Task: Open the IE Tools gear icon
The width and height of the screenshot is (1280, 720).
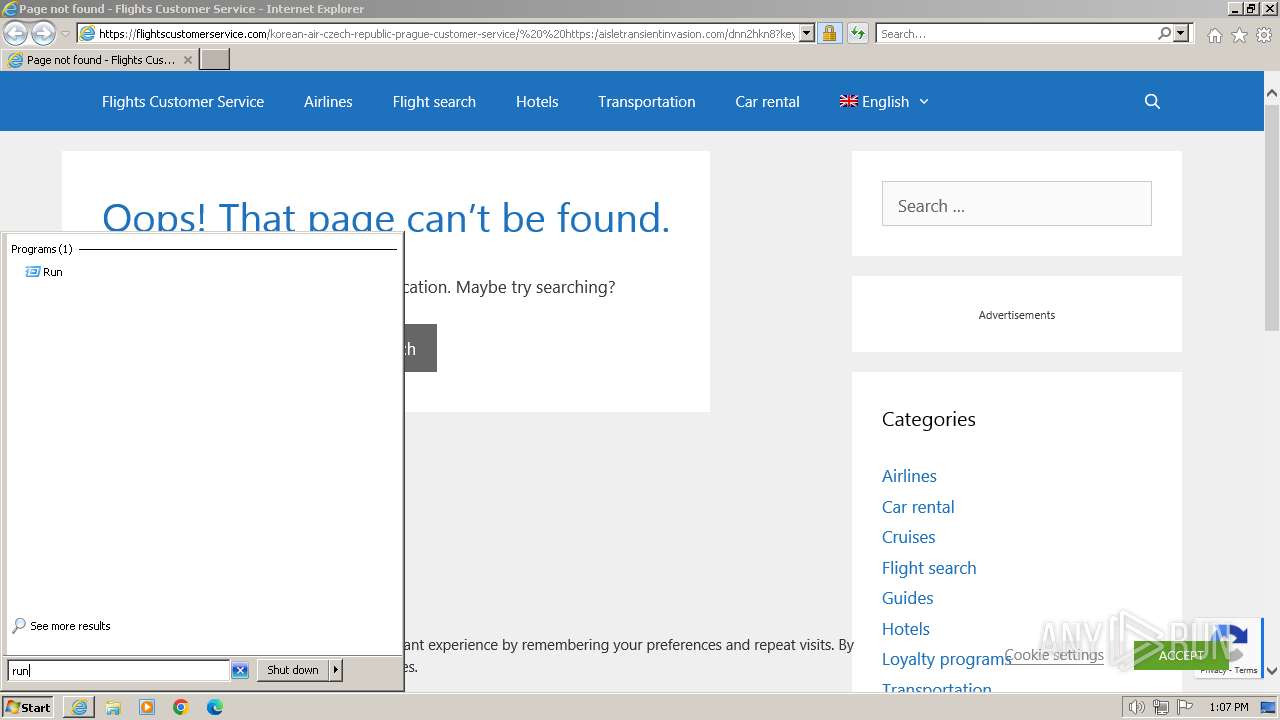Action: point(1264,35)
